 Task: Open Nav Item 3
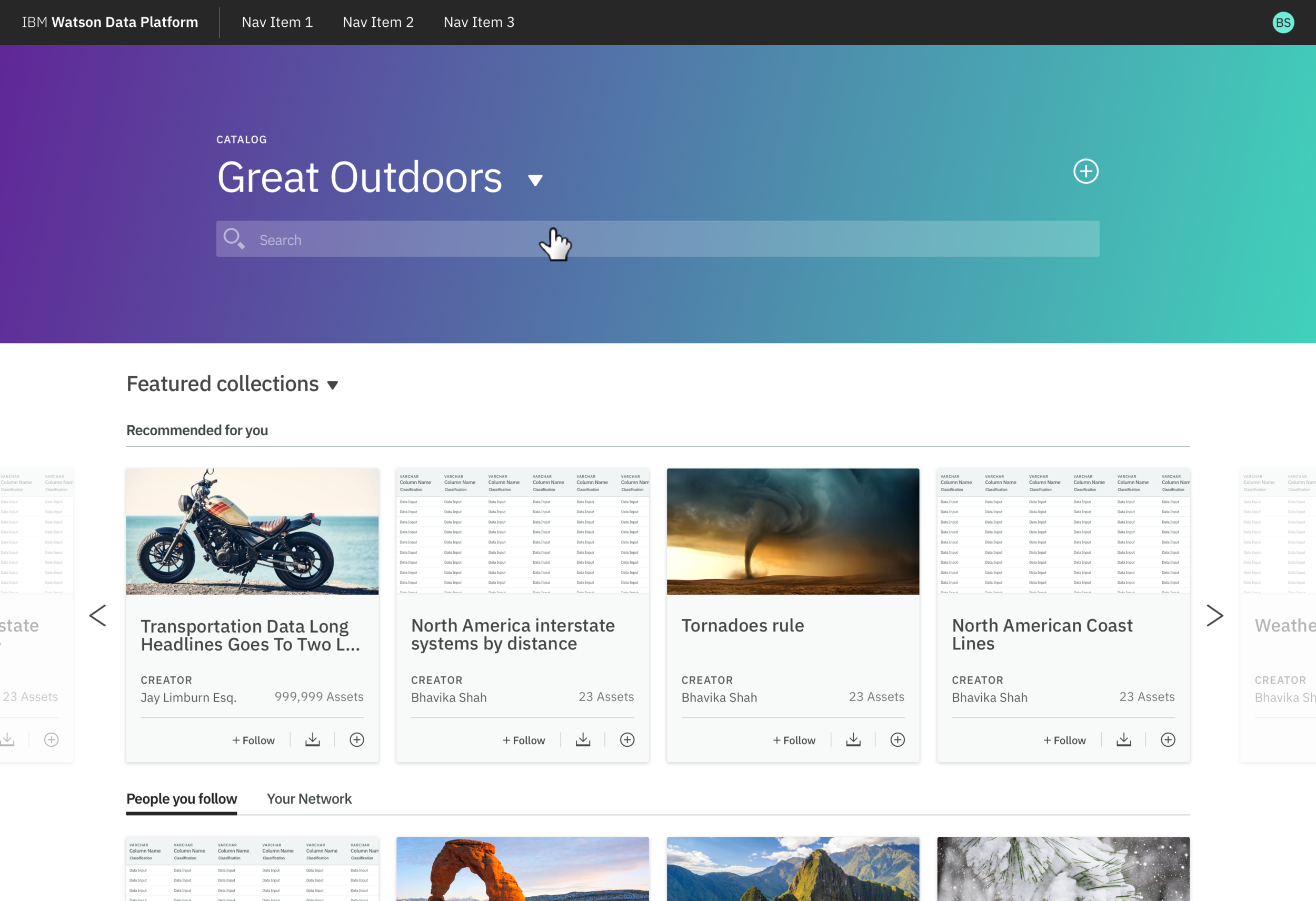tap(479, 22)
